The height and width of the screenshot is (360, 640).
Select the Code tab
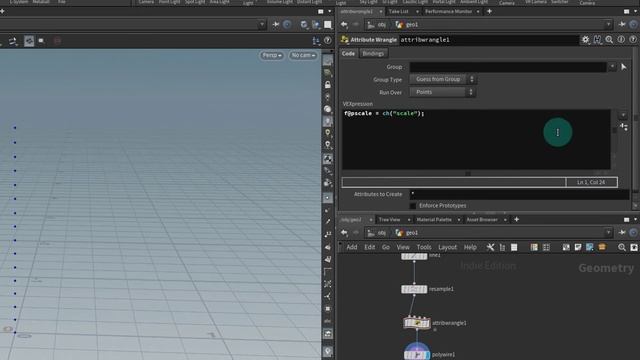point(348,53)
